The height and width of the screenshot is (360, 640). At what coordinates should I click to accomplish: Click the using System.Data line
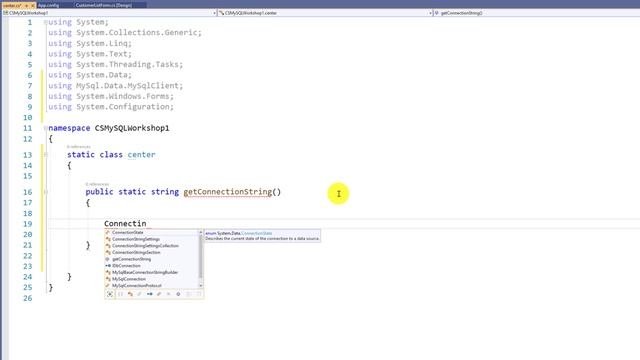coord(90,75)
